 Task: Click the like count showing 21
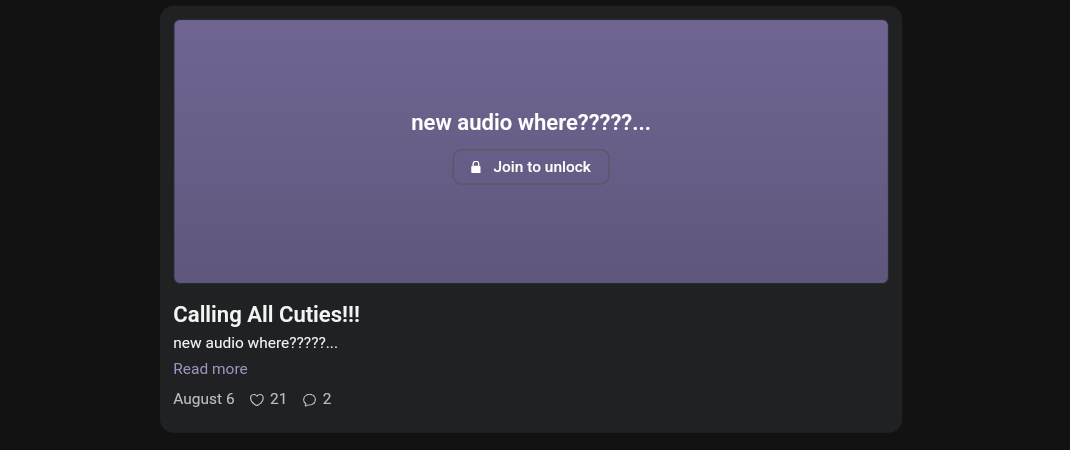(278, 399)
